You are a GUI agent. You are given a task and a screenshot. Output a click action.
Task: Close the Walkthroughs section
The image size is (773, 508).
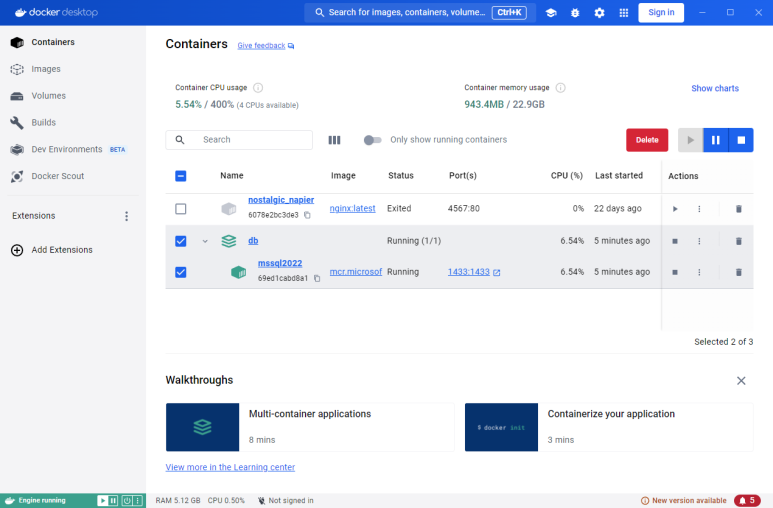(x=741, y=381)
